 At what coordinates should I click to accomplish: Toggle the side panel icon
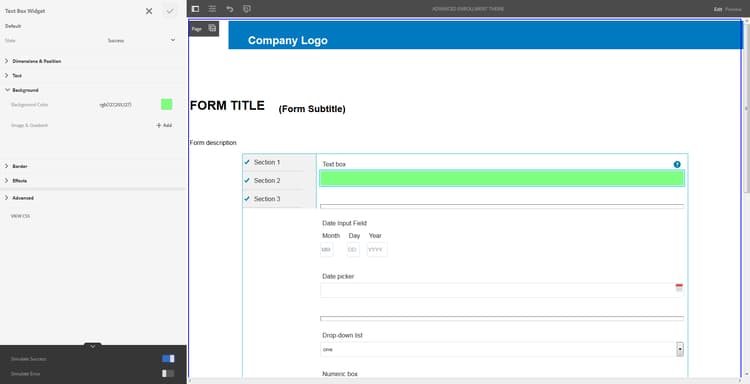195,9
